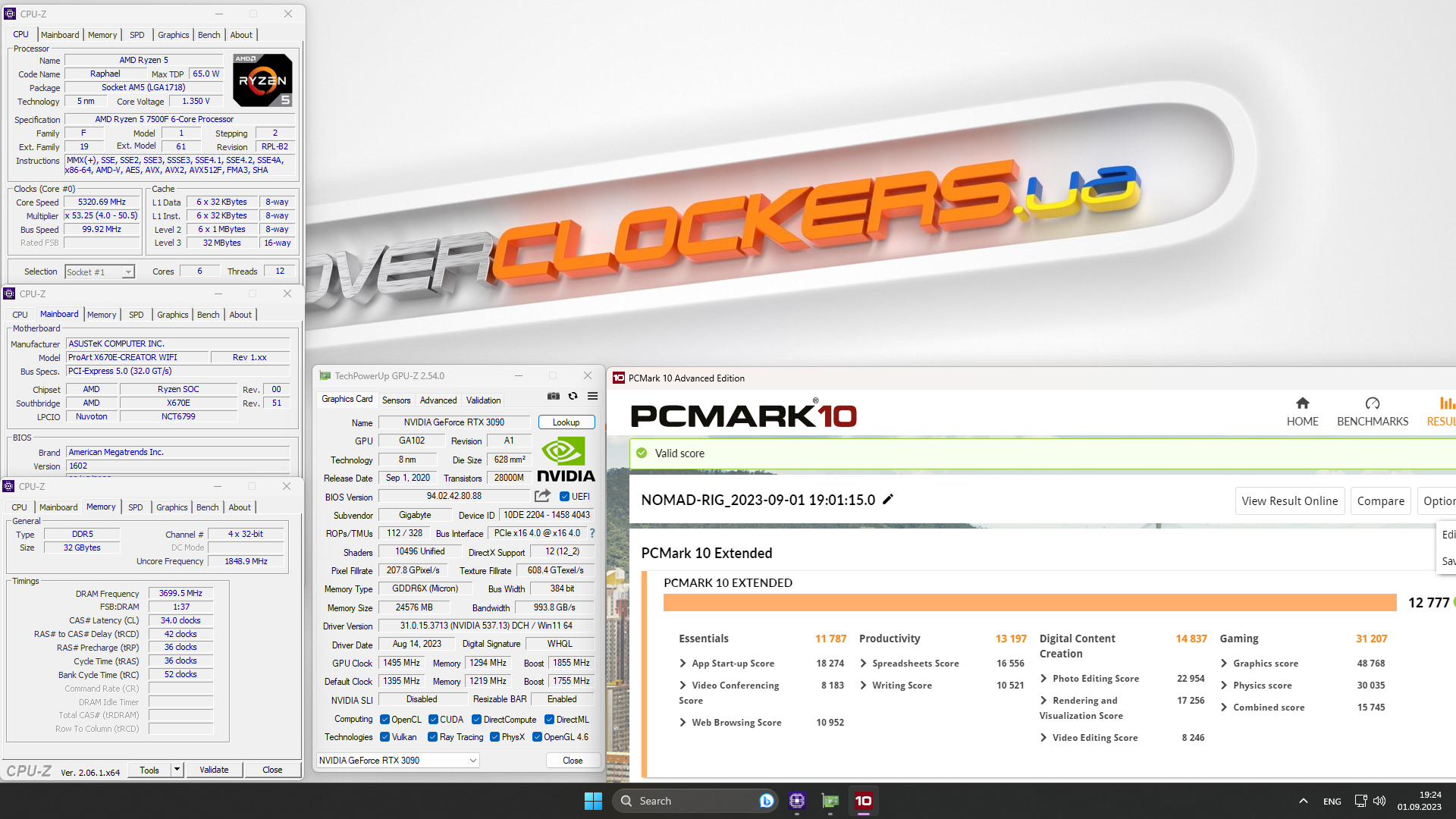The height and width of the screenshot is (819, 1456).
Task: Edit the result name with the pencil icon
Action: 888,499
